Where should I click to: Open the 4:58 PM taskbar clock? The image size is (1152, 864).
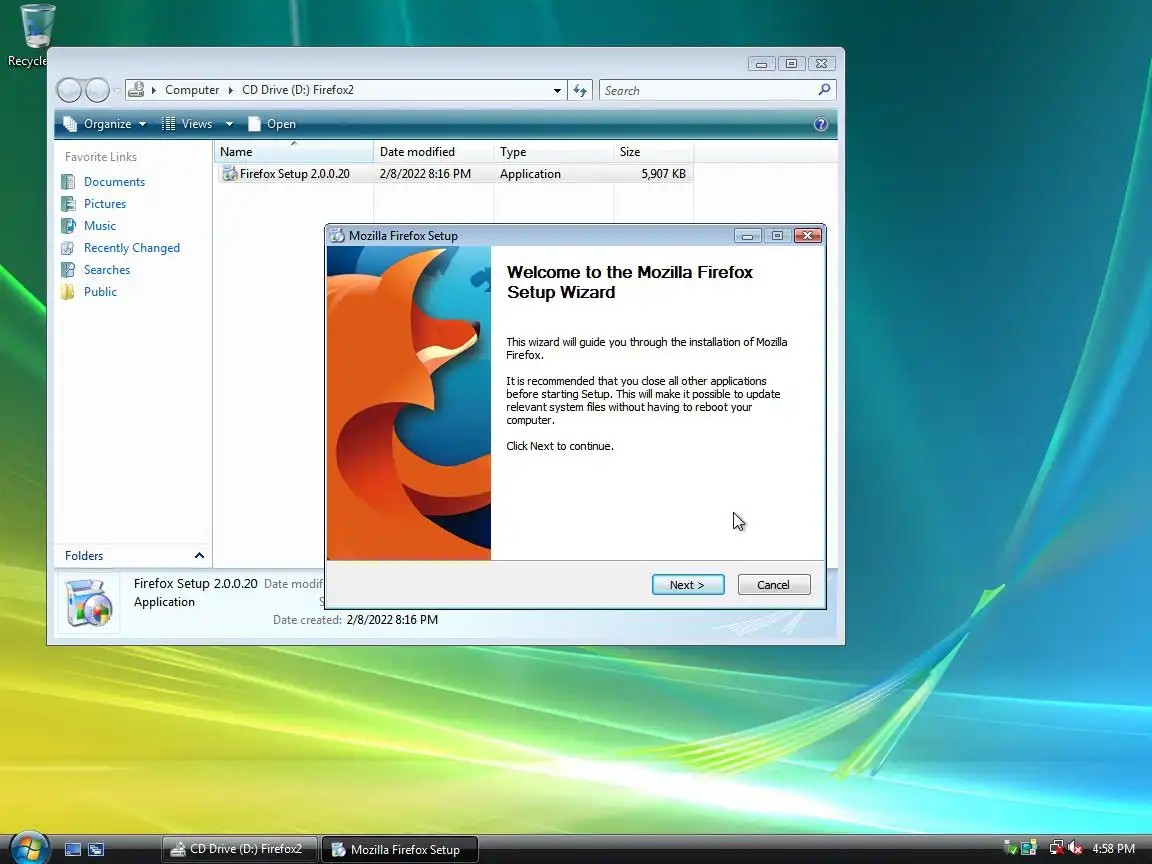pyautogui.click(x=1113, y=849)
